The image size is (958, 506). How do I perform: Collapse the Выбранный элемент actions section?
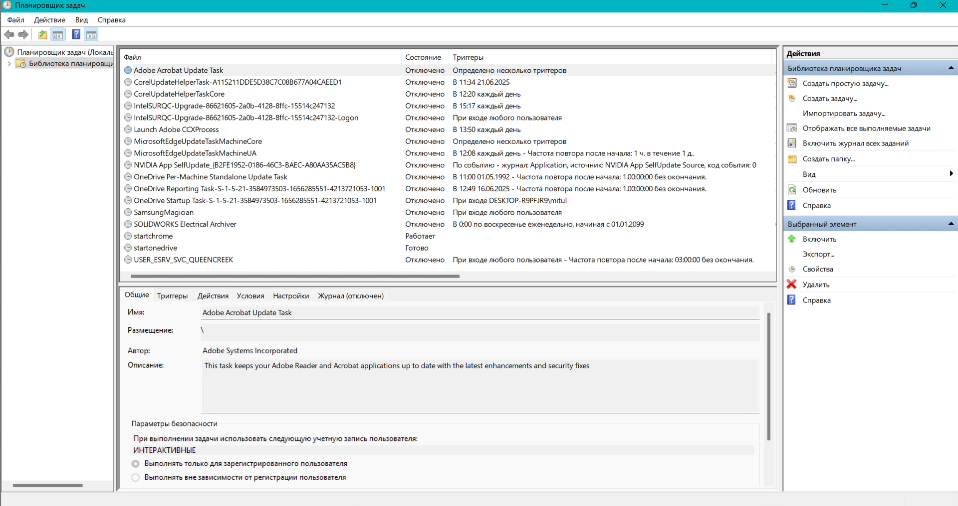[x=949, y=224]
